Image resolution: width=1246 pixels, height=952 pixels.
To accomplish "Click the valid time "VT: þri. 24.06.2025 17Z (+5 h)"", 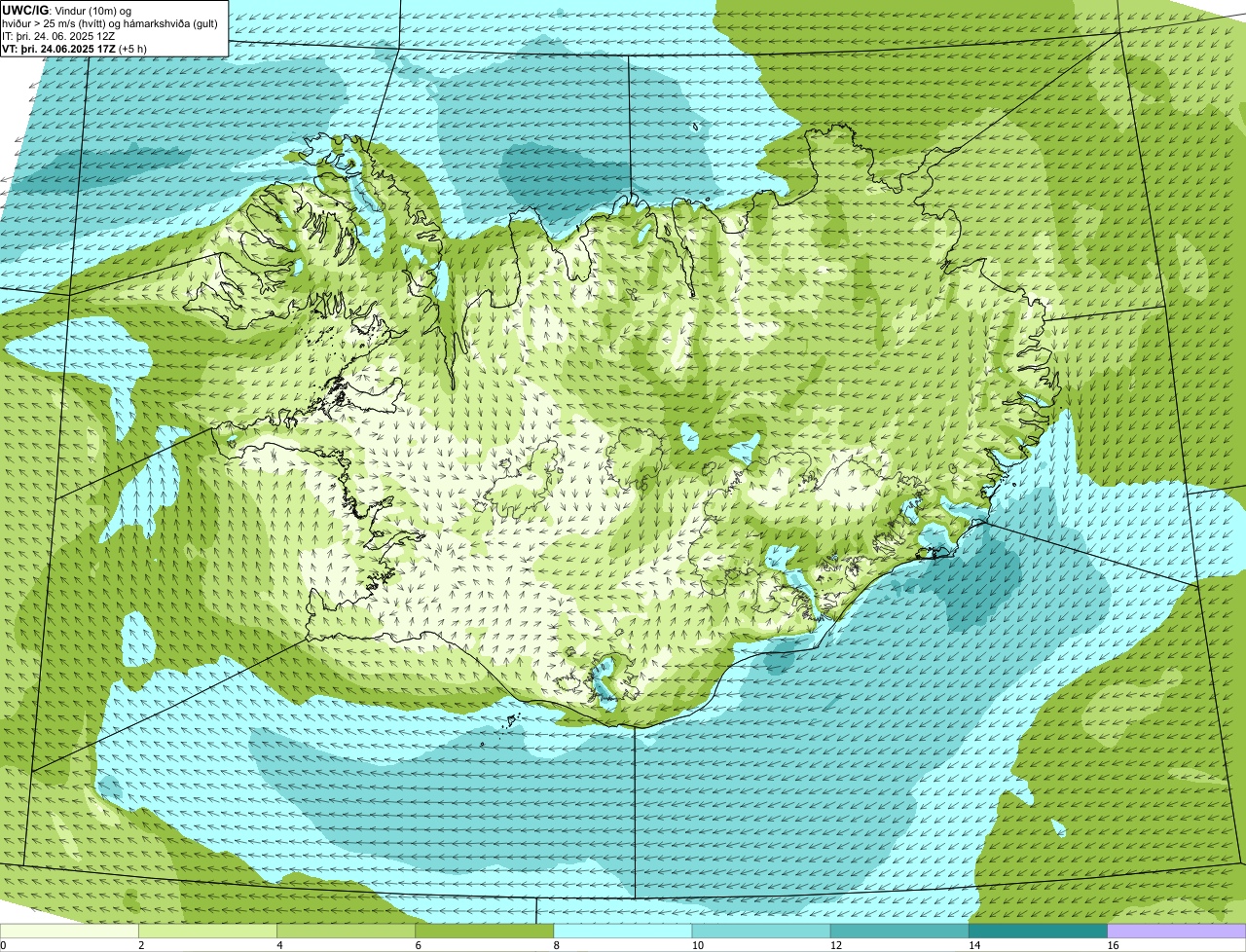I will point(75,48).
